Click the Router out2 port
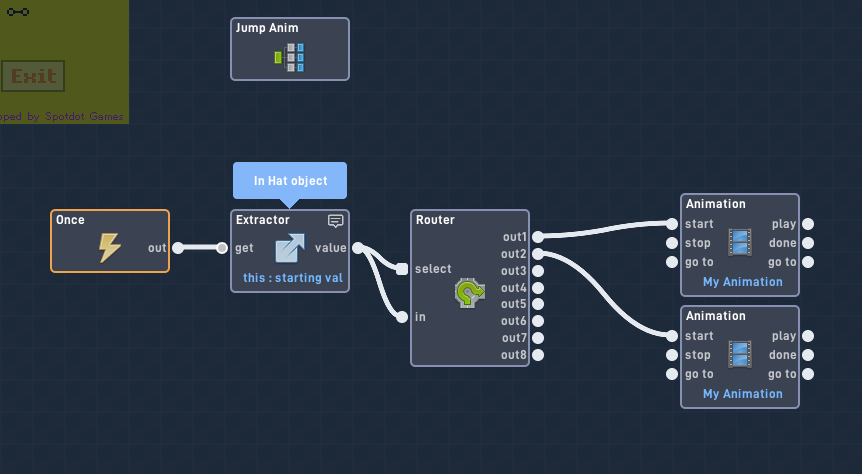 click(538, 253)
